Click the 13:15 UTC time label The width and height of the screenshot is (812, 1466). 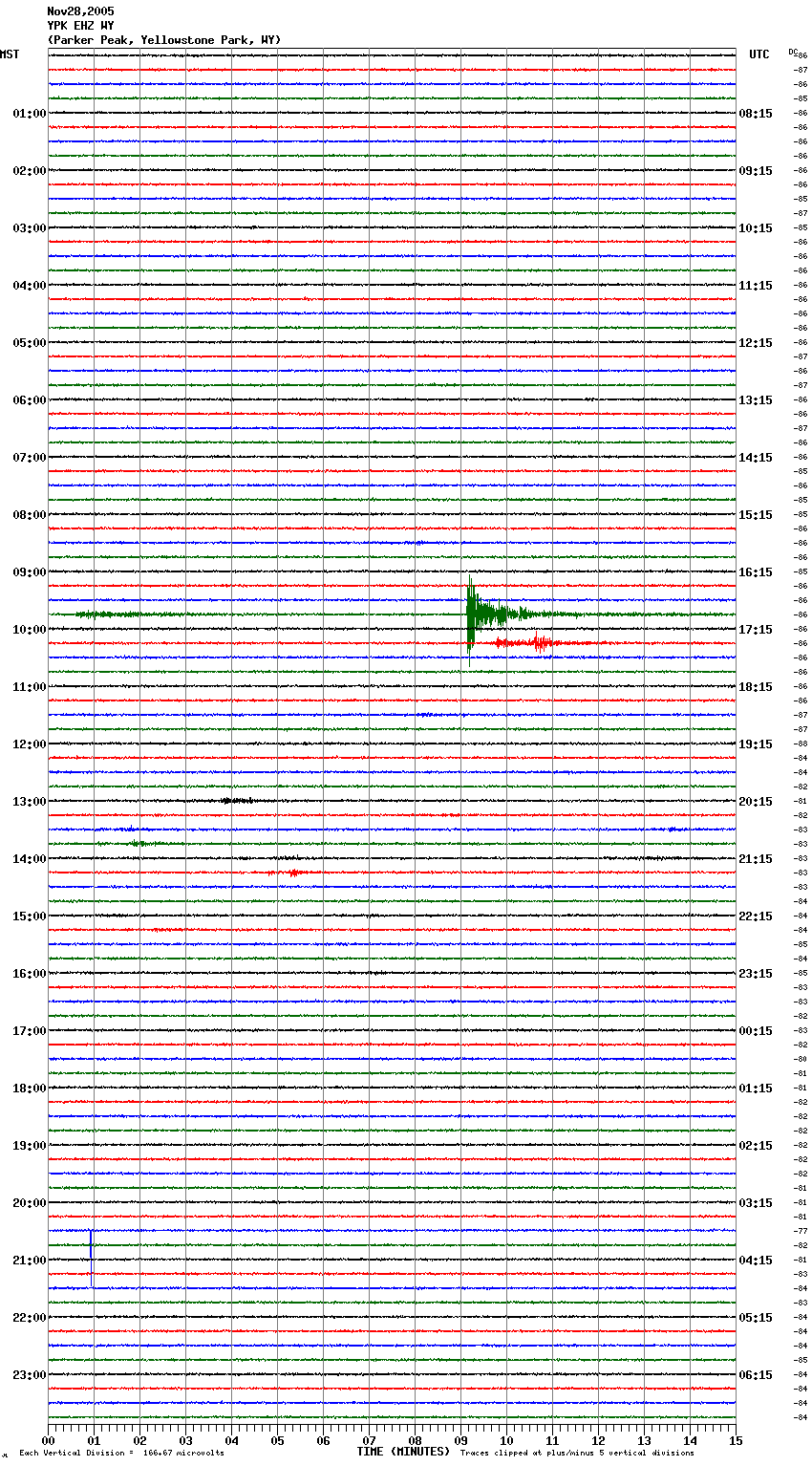pos(756,400)
